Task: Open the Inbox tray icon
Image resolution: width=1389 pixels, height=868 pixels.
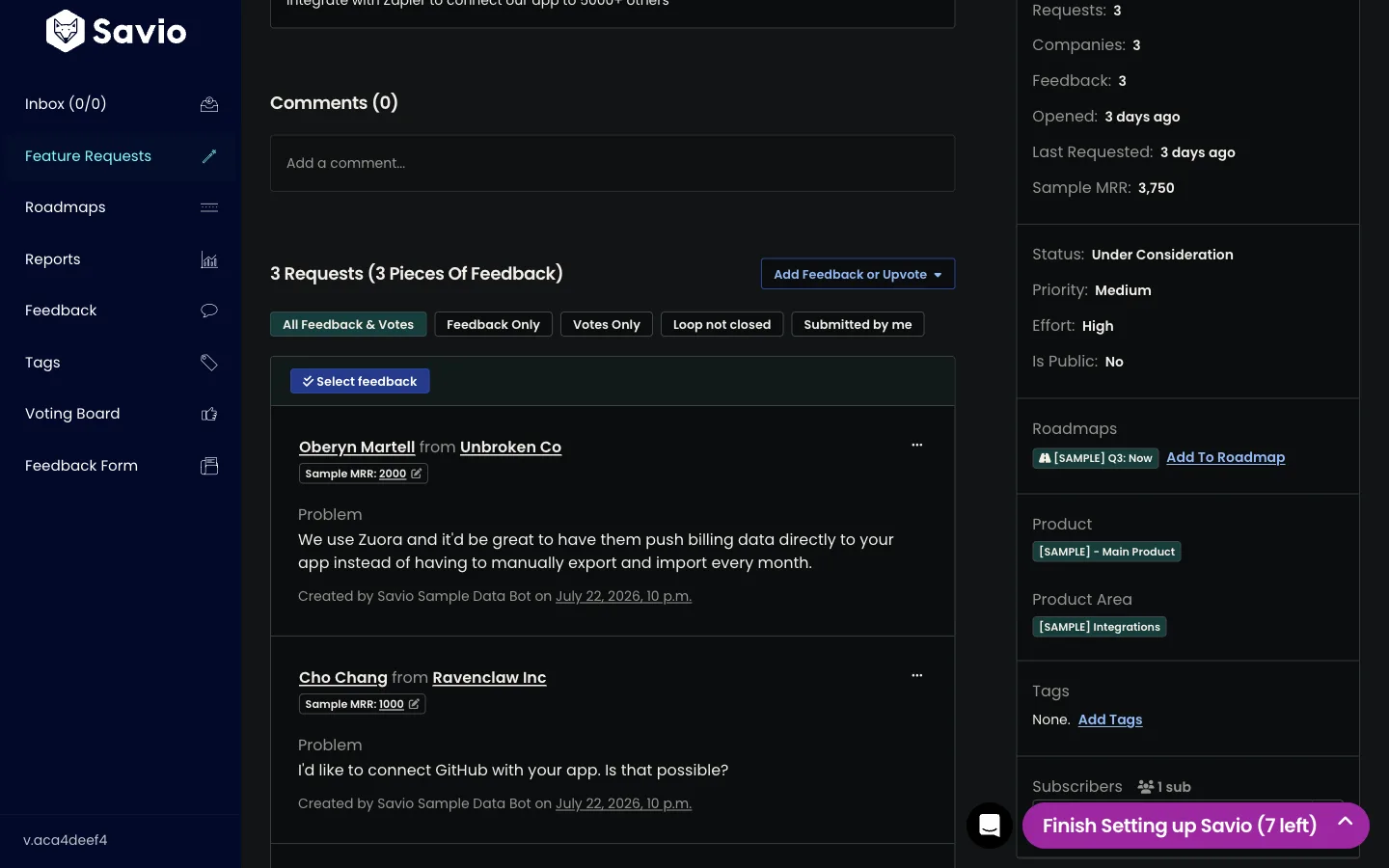Action: [x=209, y=104]
